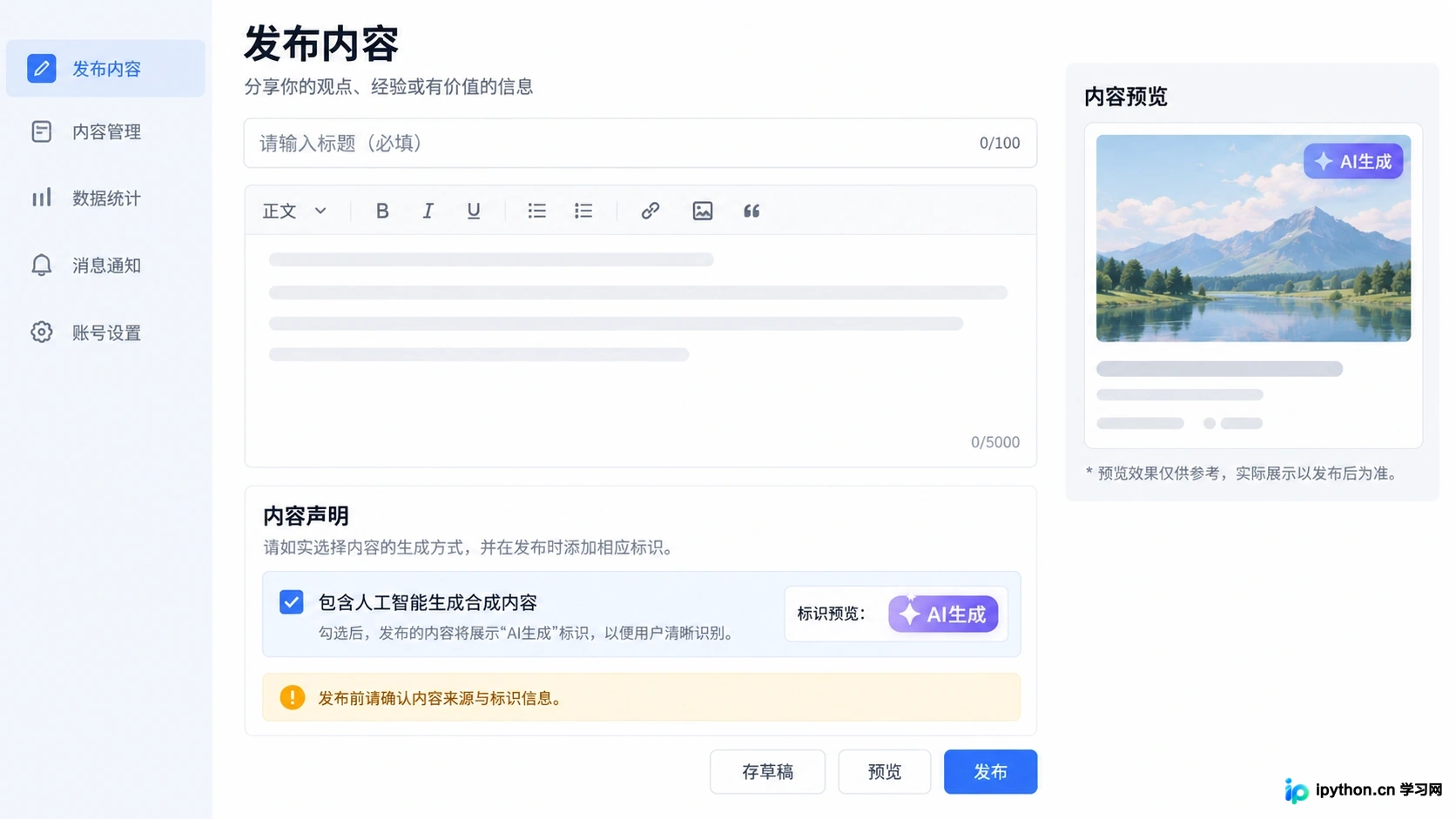The width and height of the screenshot is (1456, 819).
Task: Click the 标识预览 label
Action: click(x=832, y=614)
